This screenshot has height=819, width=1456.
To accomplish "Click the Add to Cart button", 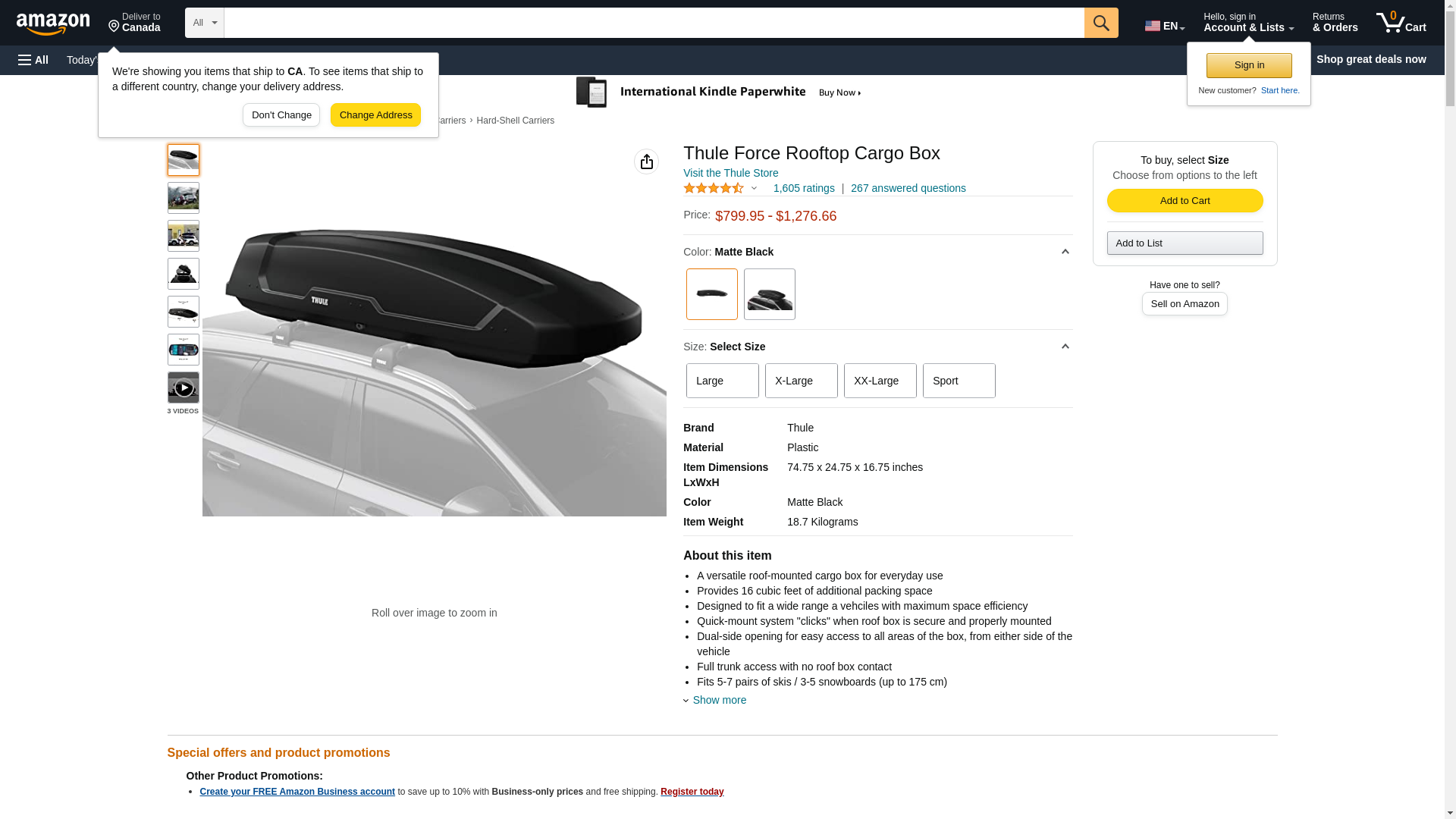I will pyautogui.click(x=1185, y=200).
